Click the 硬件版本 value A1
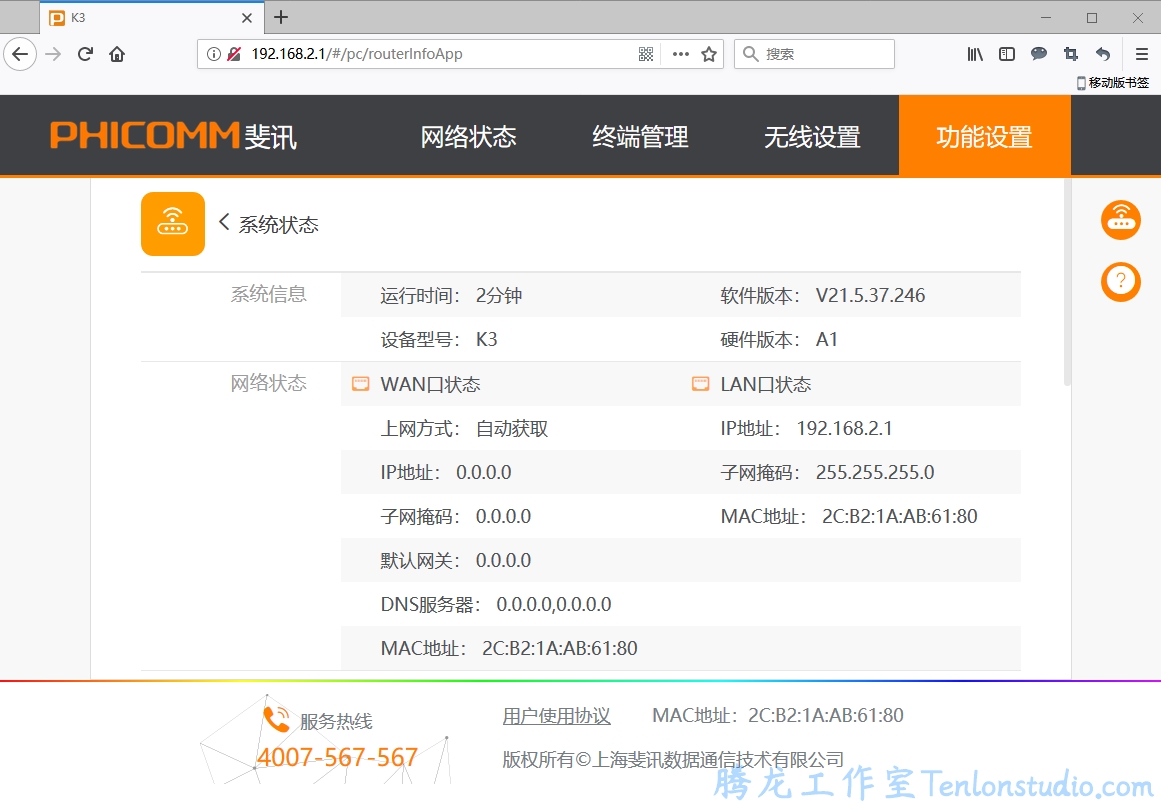Viewport: 1161px width, 810px height. (827, 340)
